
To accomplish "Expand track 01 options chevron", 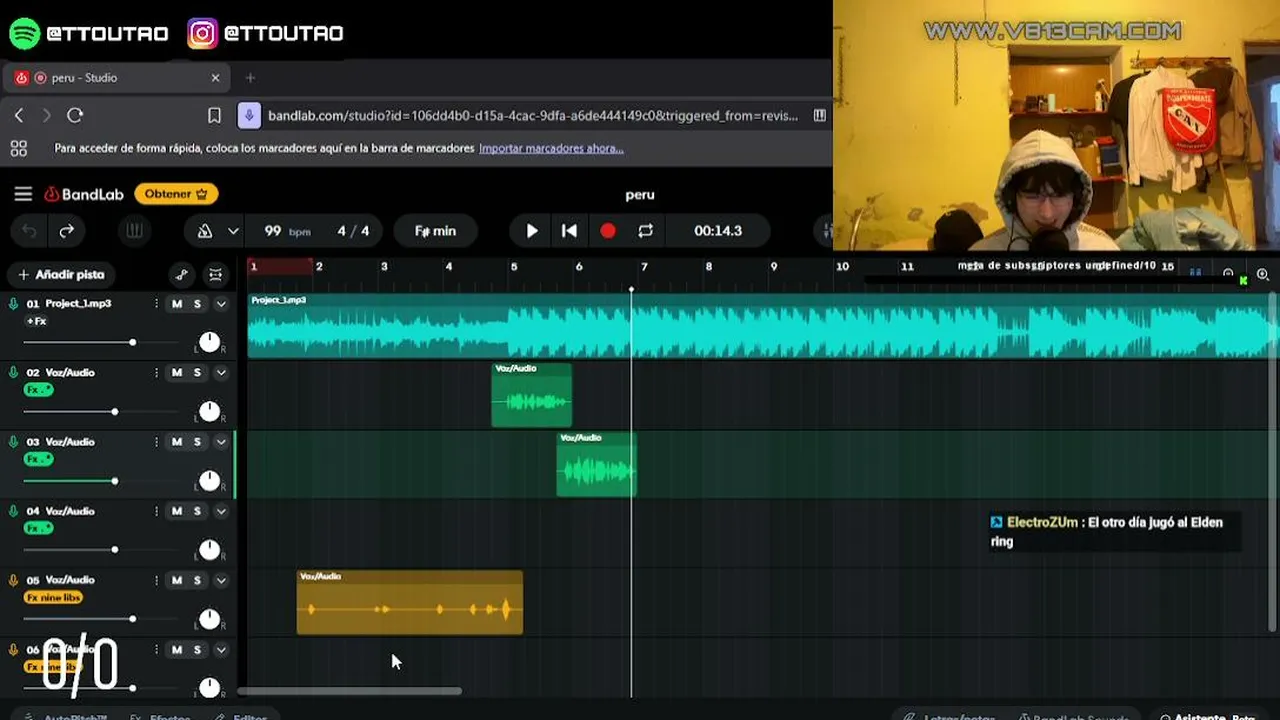I will tap(221, 304).
